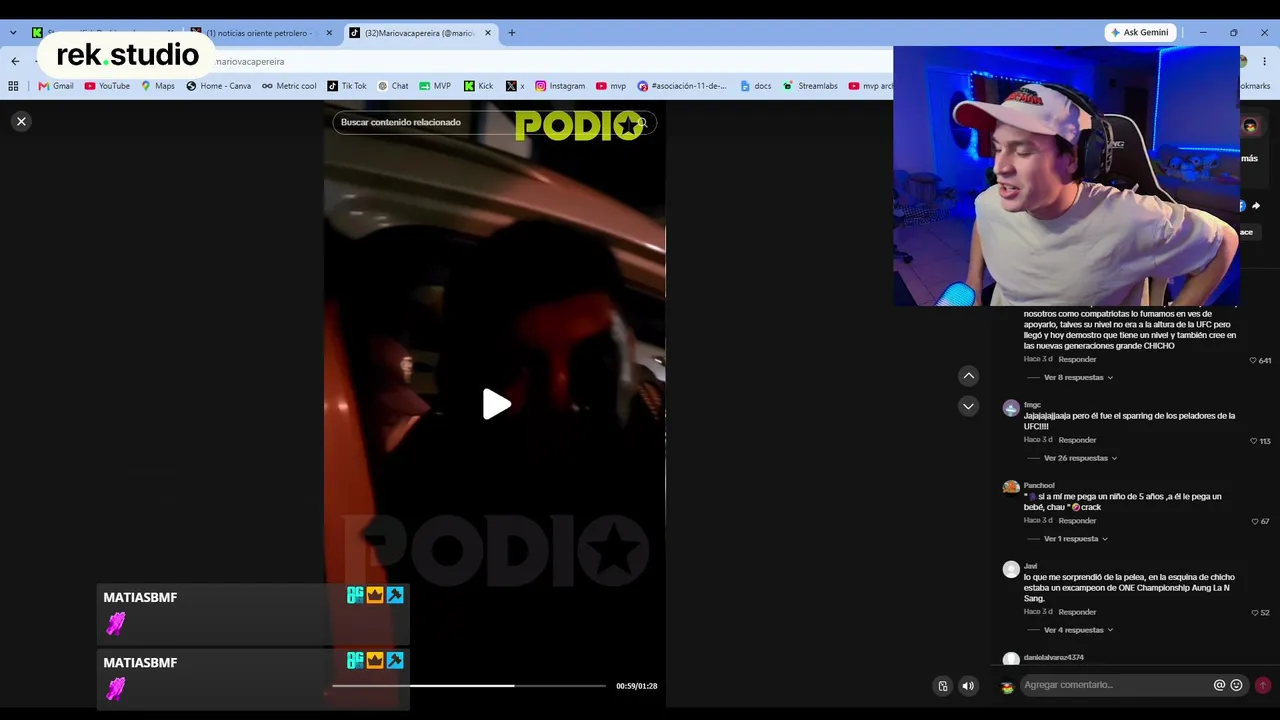This screenshot has height=720, width=1280.
Task: Close the Mariovacapereira TikTok tab
Action: tap(488, 33)
